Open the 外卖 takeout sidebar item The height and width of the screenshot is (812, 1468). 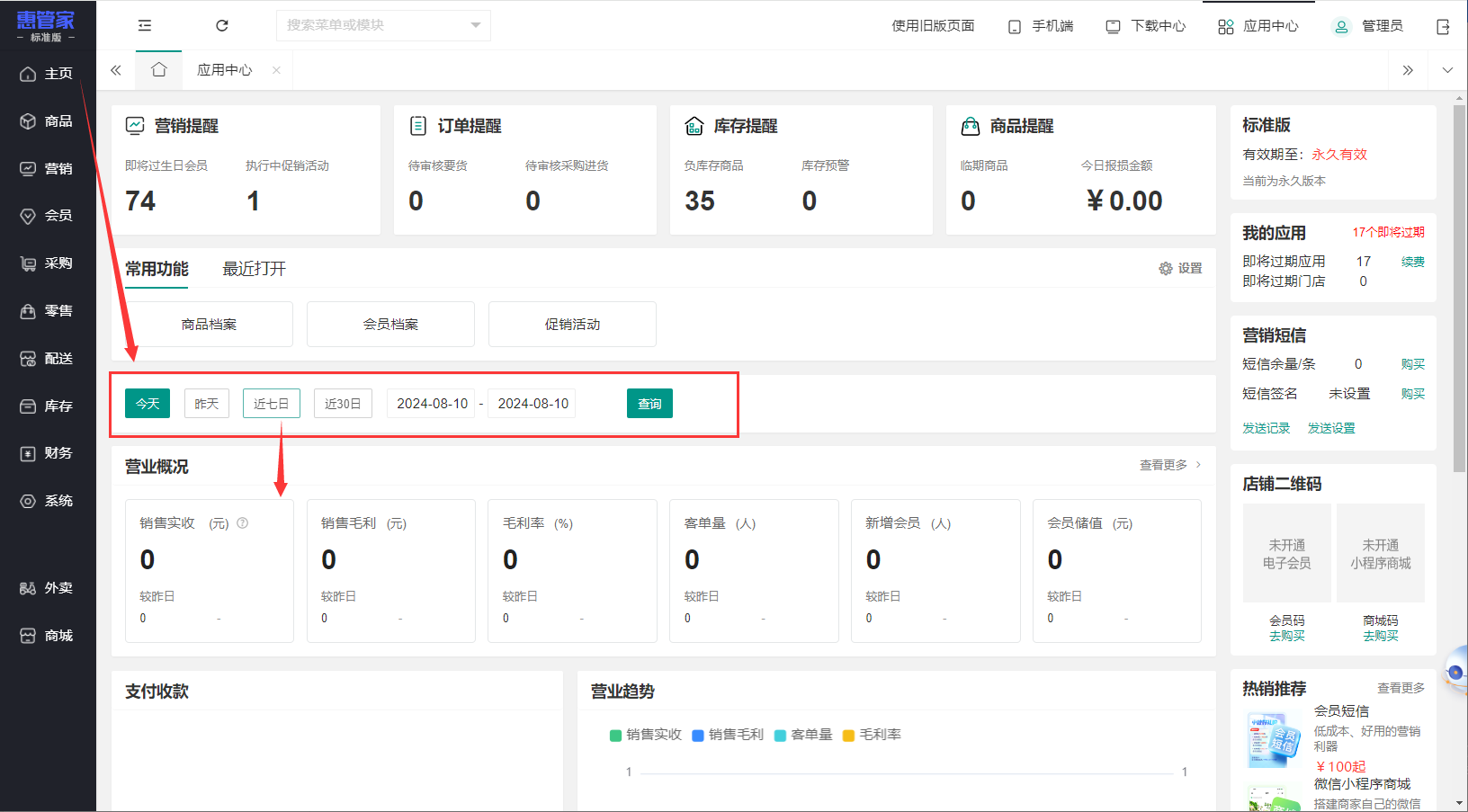point(47,588)
